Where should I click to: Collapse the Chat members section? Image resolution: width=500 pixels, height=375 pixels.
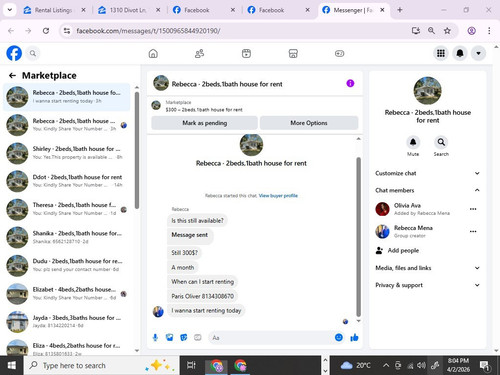coord(428,190)
